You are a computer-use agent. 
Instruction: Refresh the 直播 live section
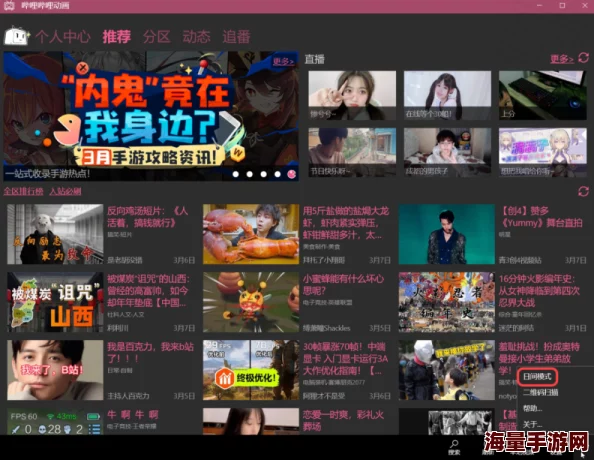coord(583,58)
